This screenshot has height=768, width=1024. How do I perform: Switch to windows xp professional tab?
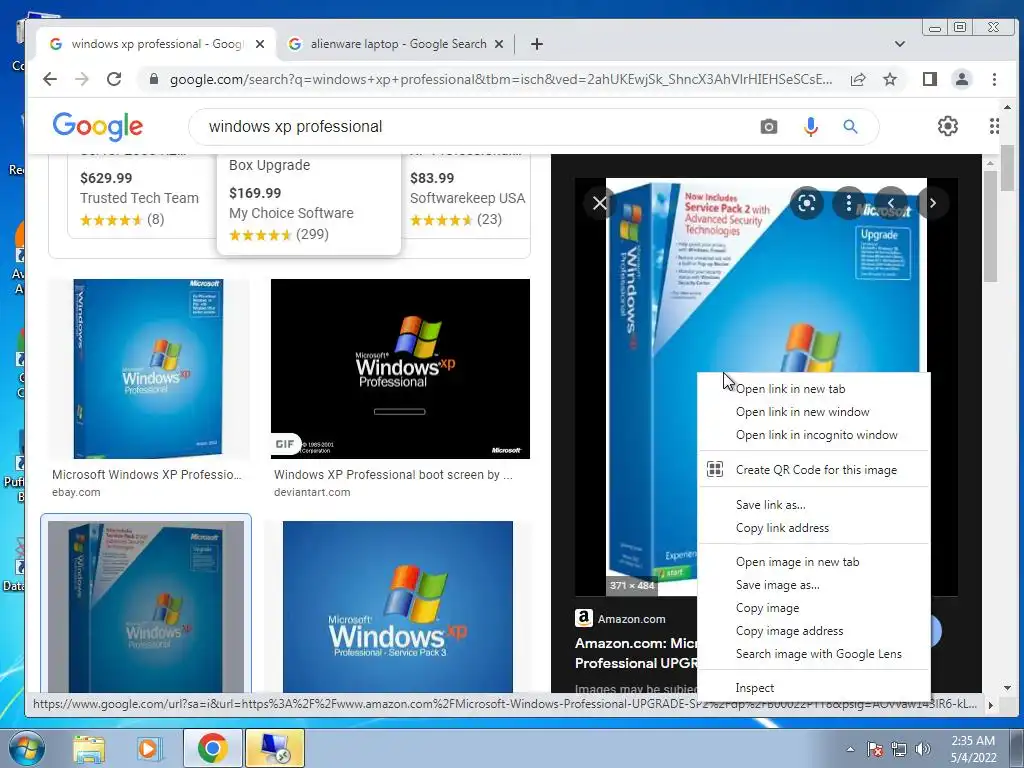(x=155, y=44)
